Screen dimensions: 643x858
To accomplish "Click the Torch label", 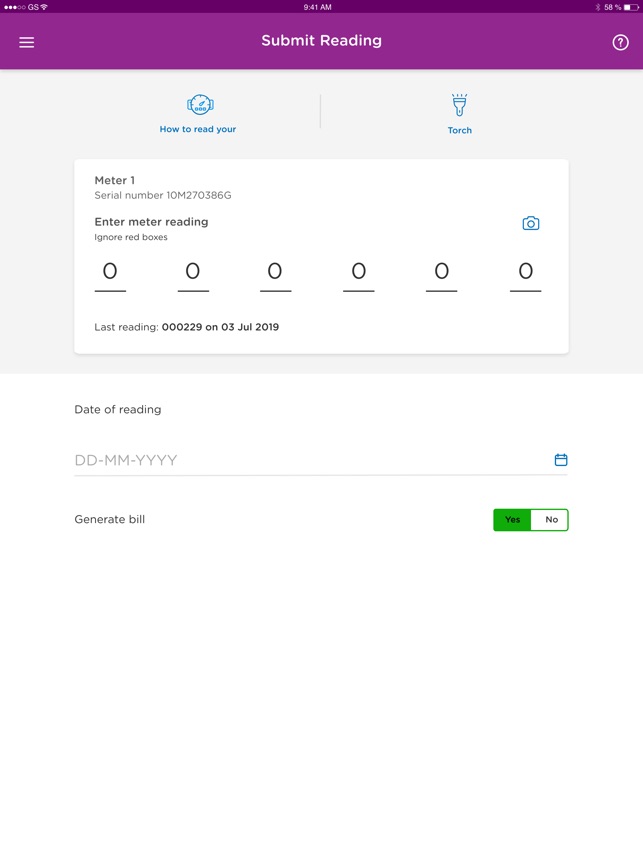I will point(459,130).
